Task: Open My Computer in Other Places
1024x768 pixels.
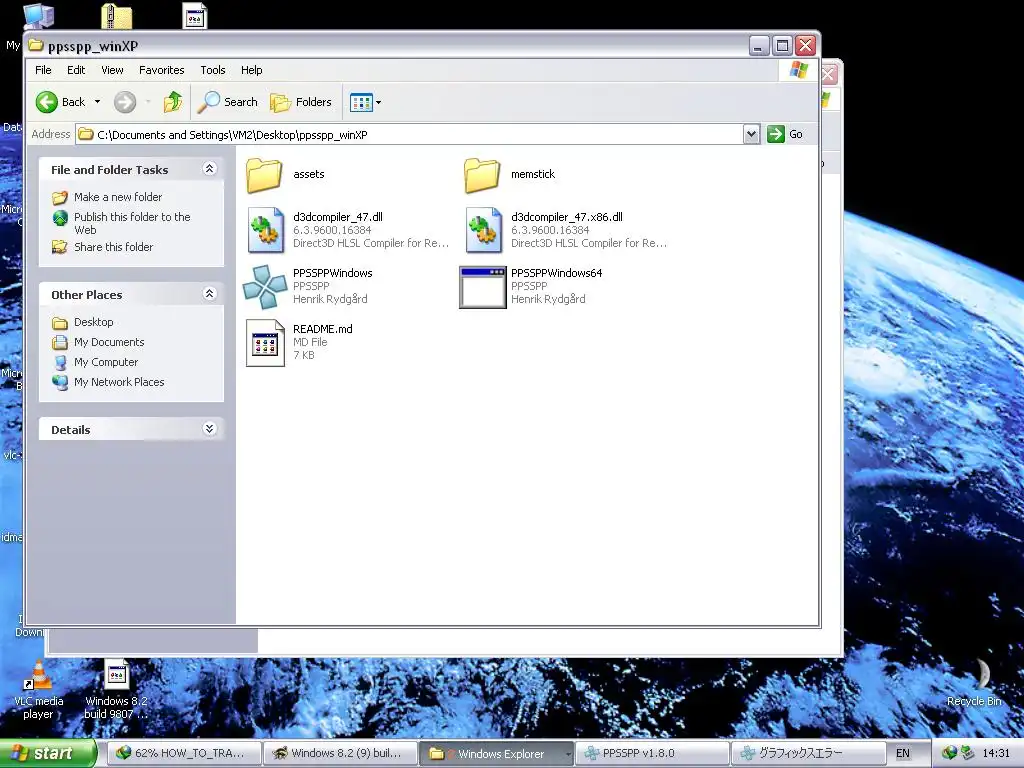Action: point(106,362)
